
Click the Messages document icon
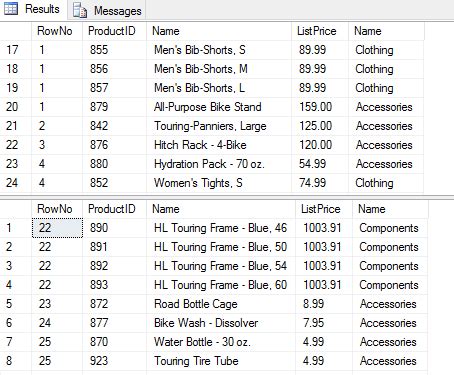pos(80,10)
